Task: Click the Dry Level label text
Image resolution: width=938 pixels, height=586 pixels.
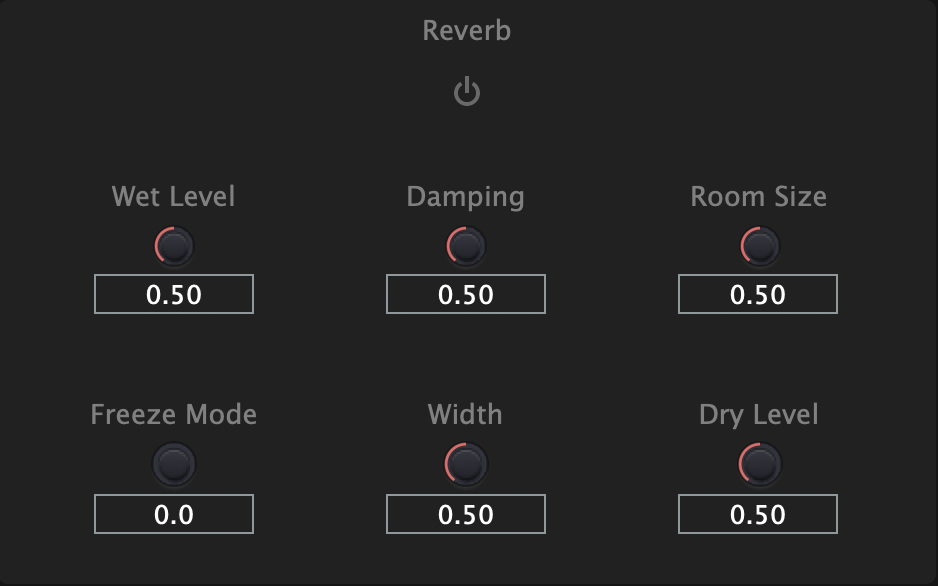Action: coord(758,414)
